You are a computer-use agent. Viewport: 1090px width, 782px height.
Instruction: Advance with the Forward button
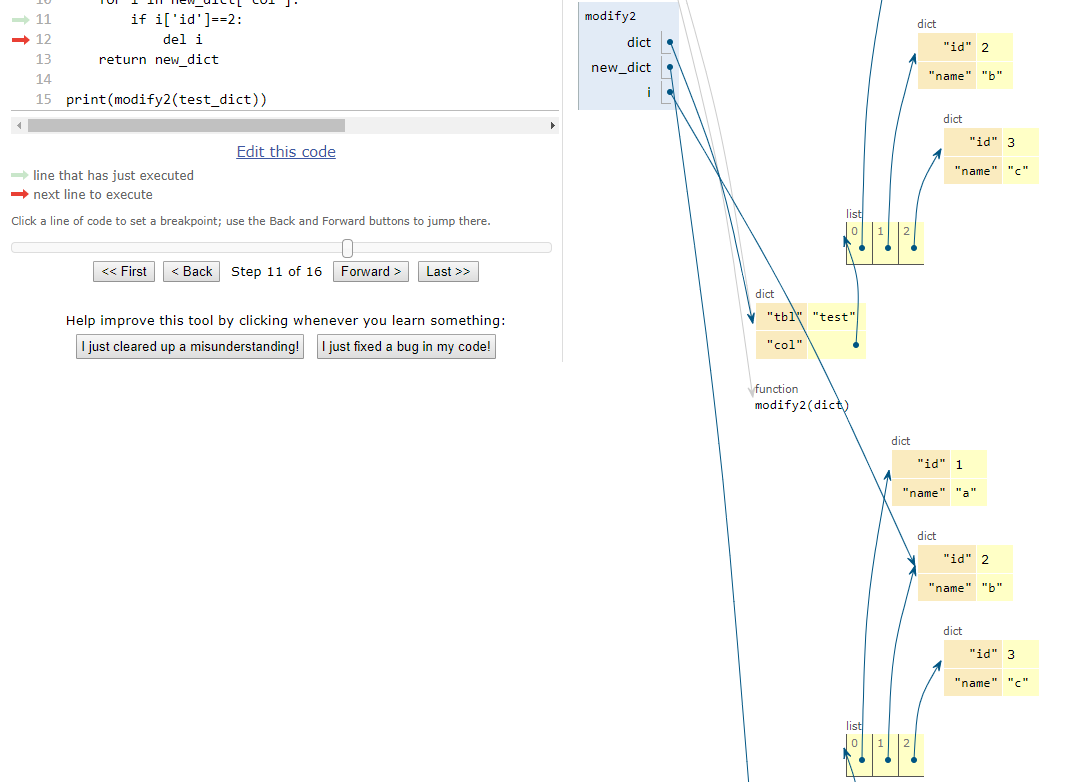coord(371,272)
